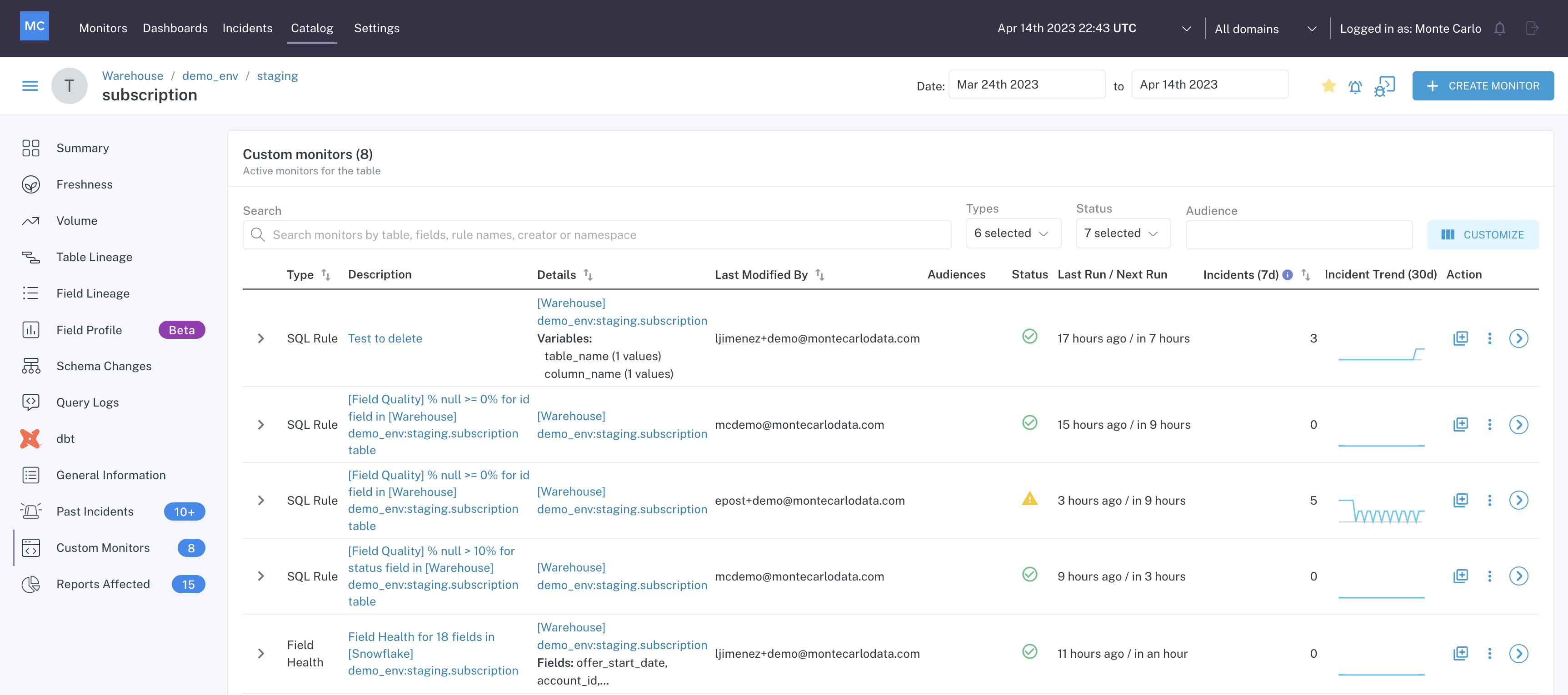The height and width of the screenshot is (695, 1568).
Task: Click the MC logo icon
Action: coord(34,26)
